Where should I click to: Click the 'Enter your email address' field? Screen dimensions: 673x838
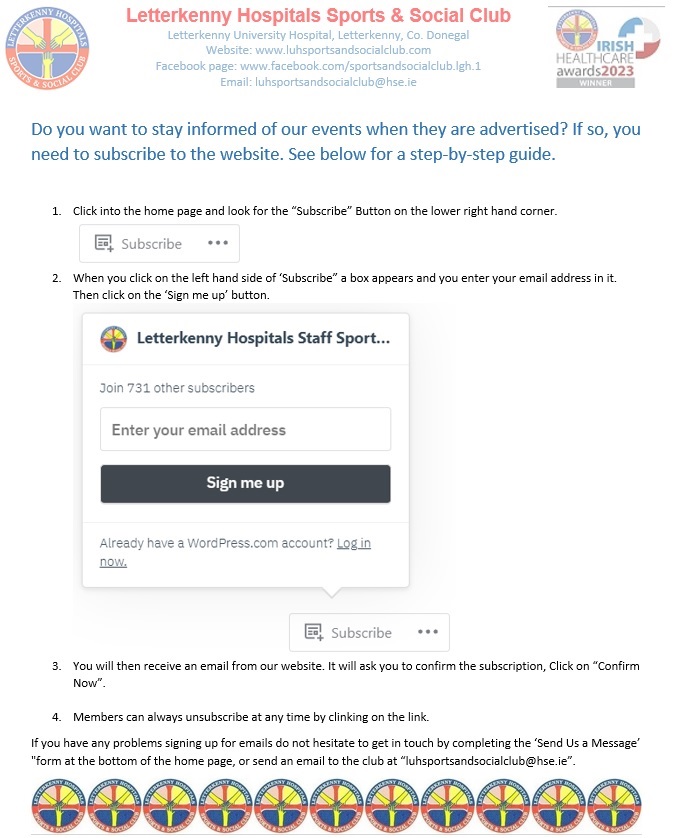point(245,430)
